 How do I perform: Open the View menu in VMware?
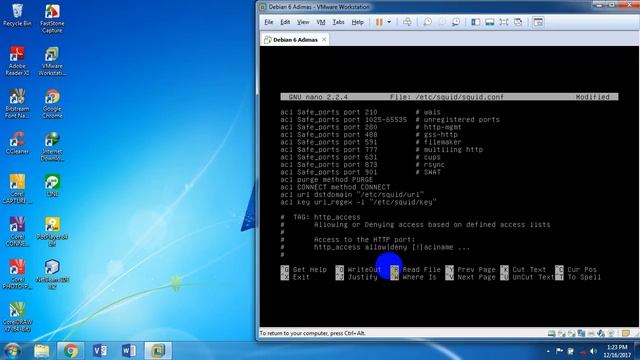(x=303, y=22)
